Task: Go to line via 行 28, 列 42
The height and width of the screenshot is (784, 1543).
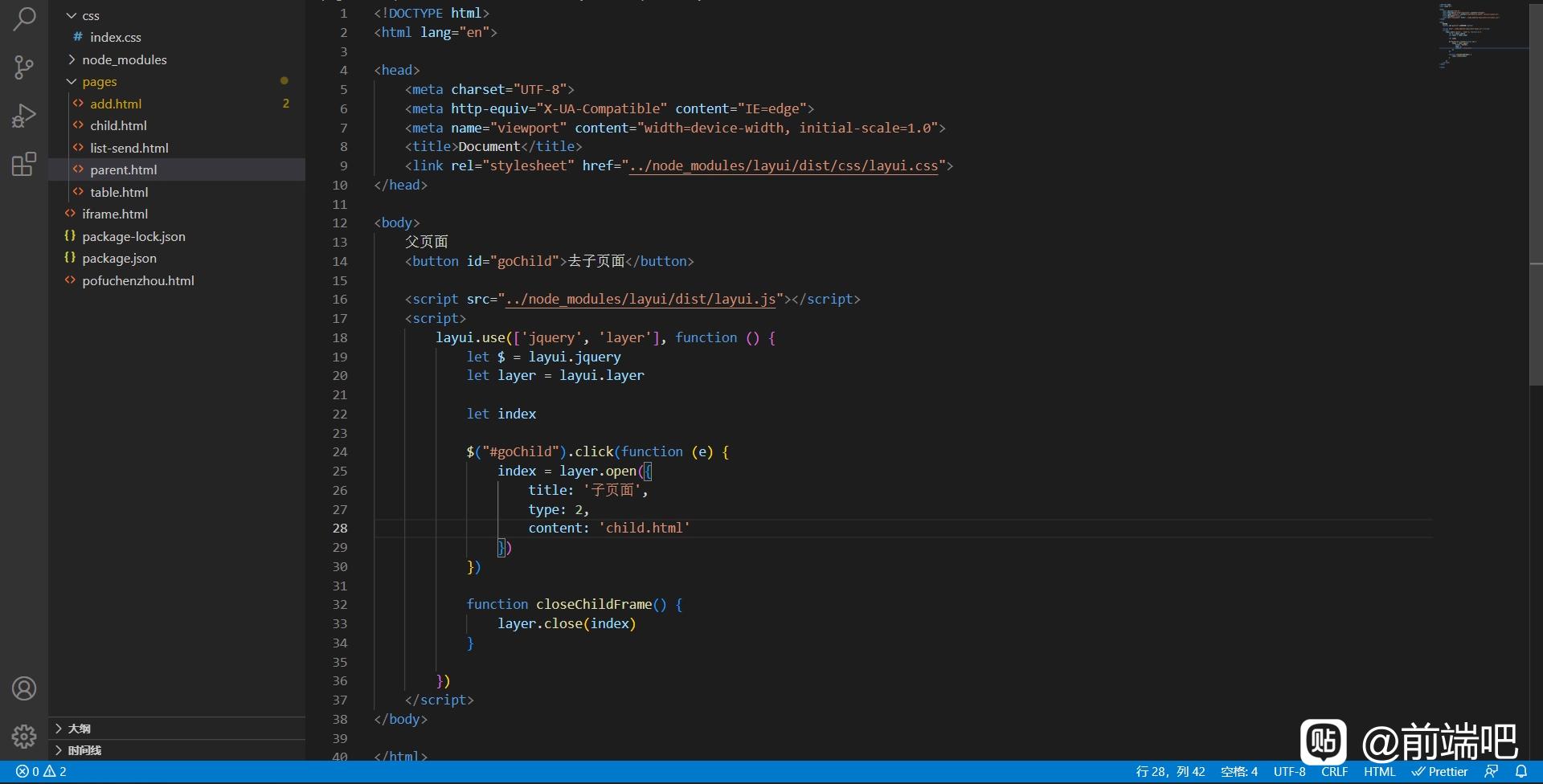Action: tap(1170, 772)
